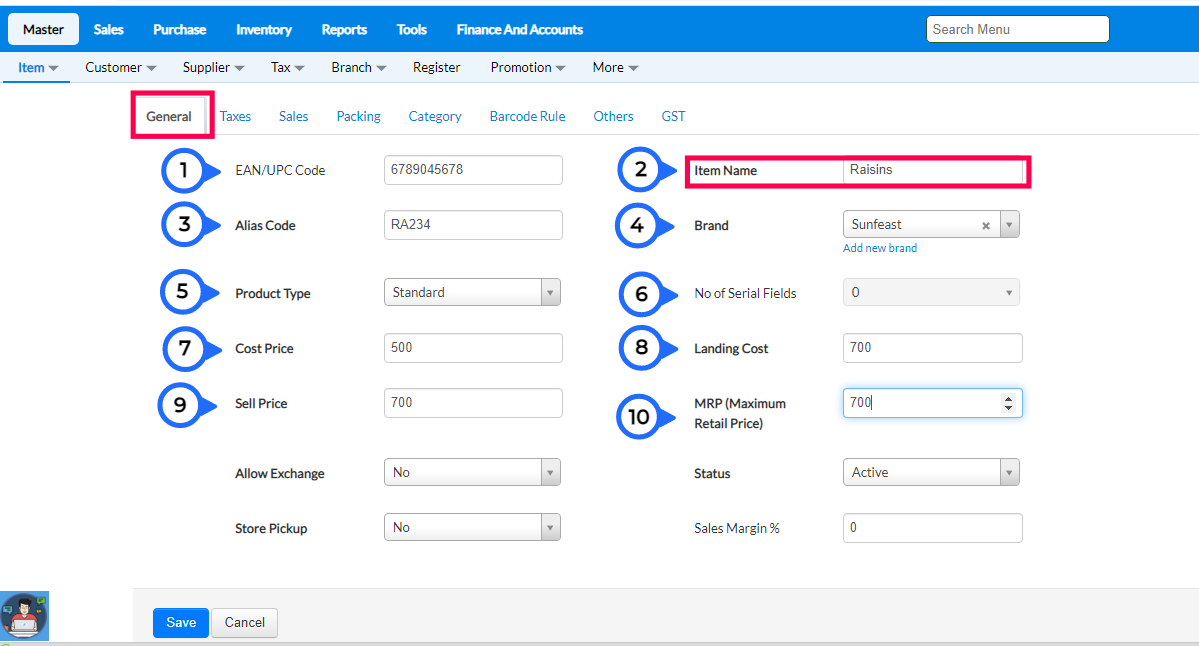The height and width of the screenshot is (646, 1199).
Task: Clear the Sunfeast brand selection
Action: (x=986, y=226)
